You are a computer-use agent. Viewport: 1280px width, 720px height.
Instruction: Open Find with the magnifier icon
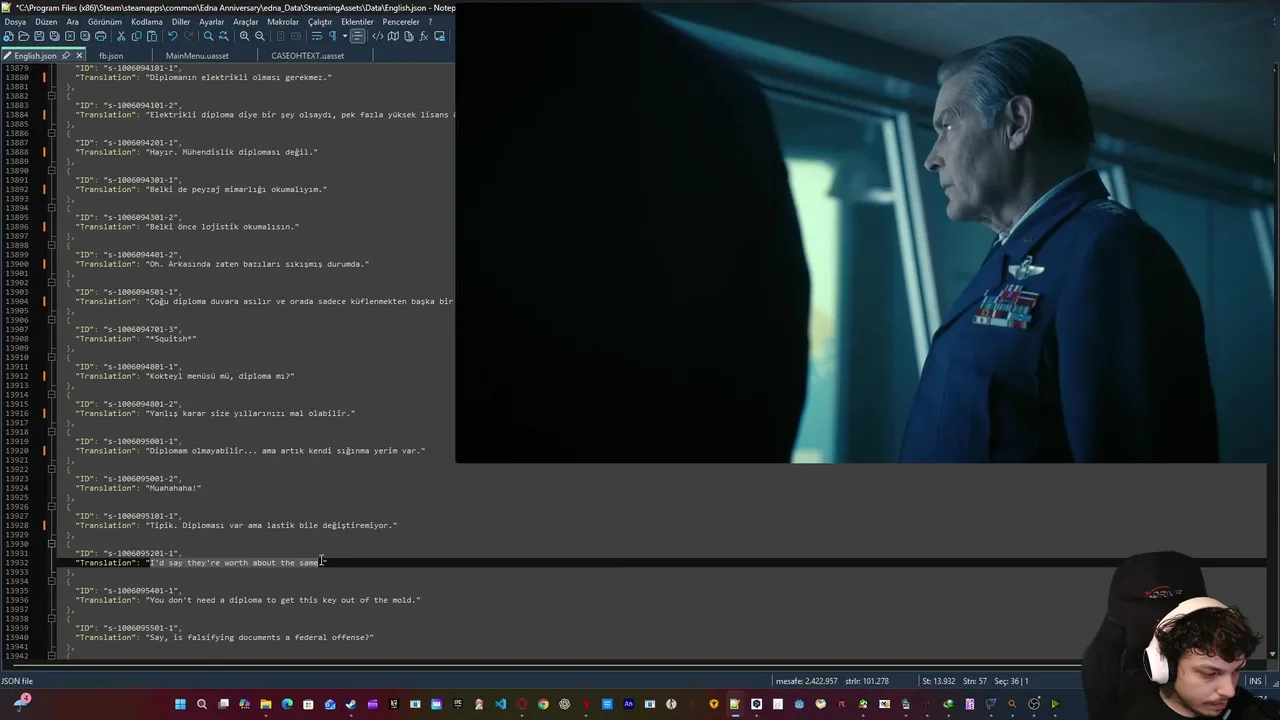[x=208, y=36]
